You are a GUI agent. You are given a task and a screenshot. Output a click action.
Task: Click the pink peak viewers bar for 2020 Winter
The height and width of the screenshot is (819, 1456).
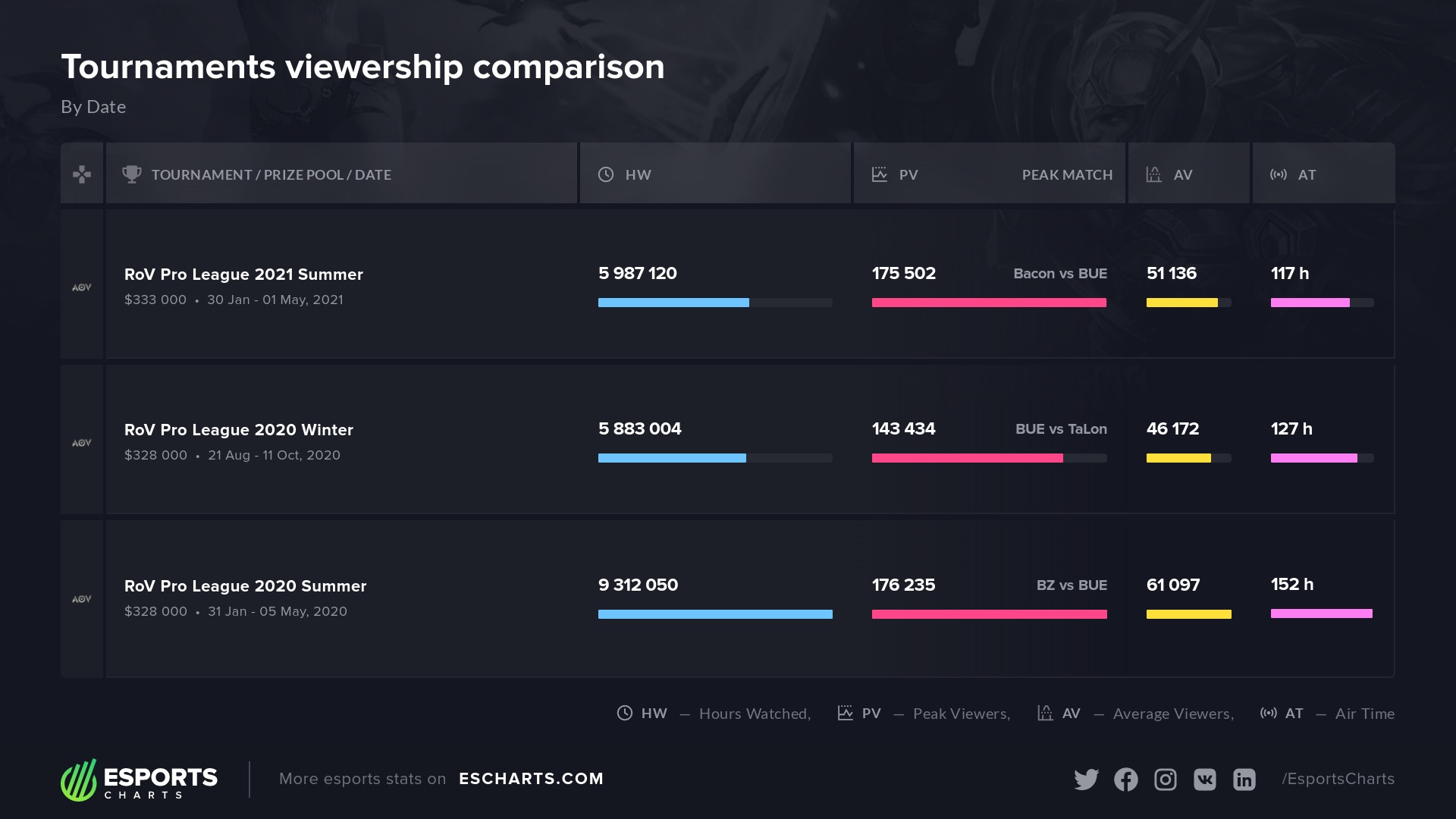[x=967, y=458]
